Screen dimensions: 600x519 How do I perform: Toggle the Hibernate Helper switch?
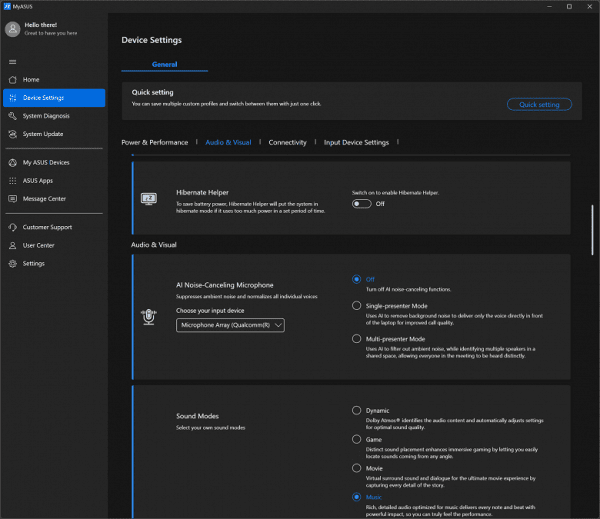click(362, 203)
